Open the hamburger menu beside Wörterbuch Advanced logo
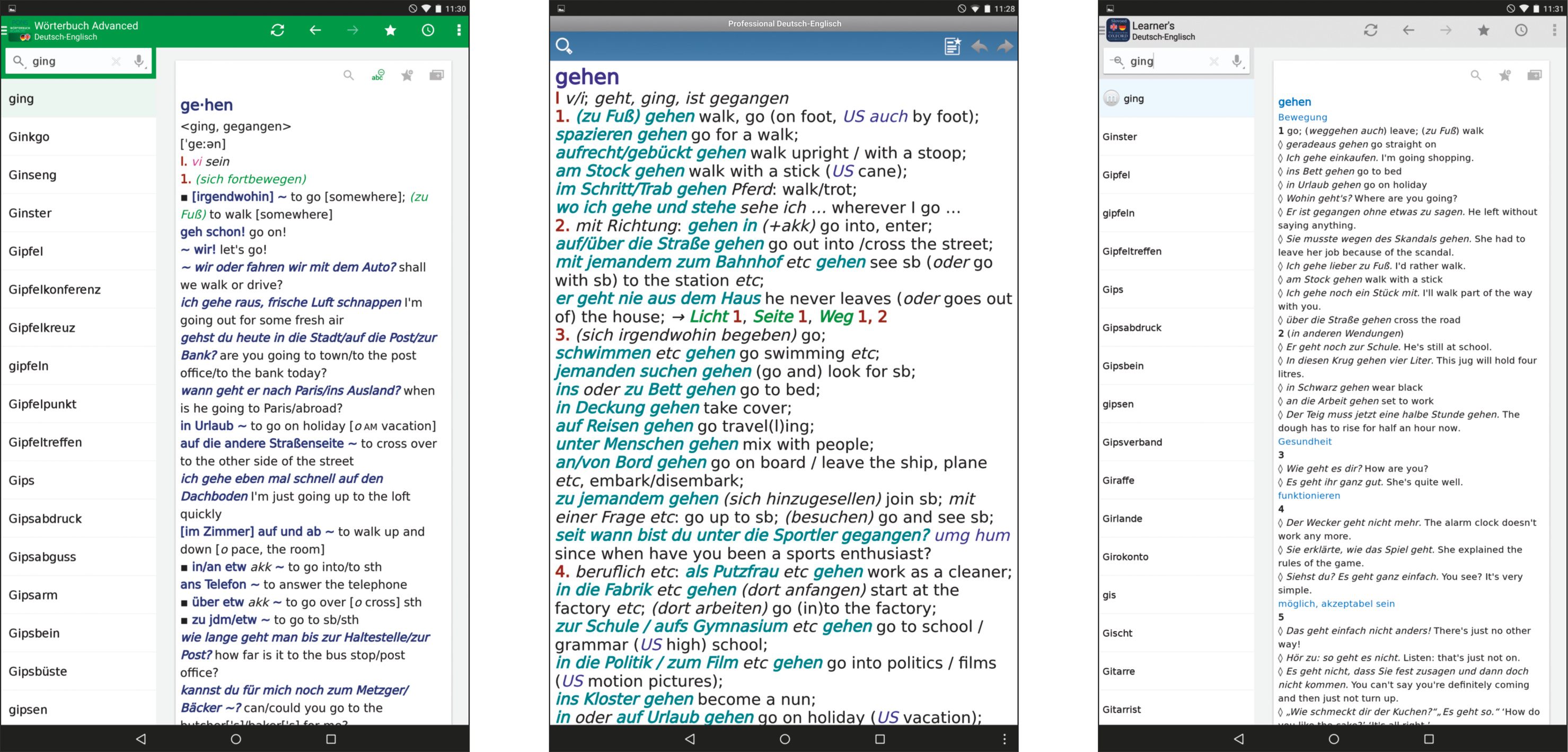1568x752 pixels. tap(4, 30)
